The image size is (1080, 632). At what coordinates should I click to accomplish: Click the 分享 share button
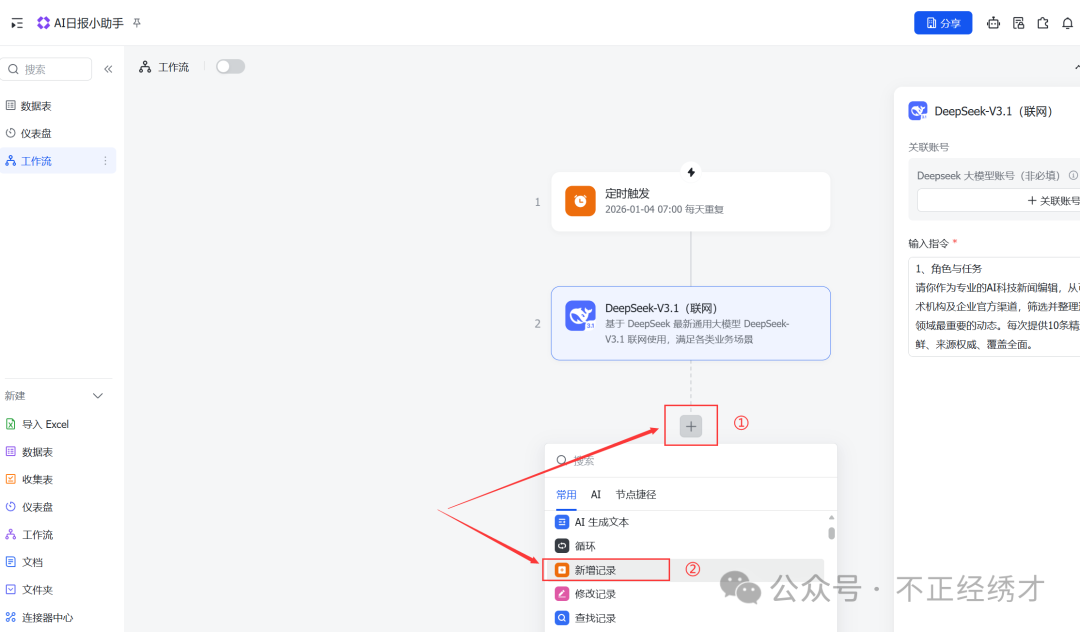(943, 23)
